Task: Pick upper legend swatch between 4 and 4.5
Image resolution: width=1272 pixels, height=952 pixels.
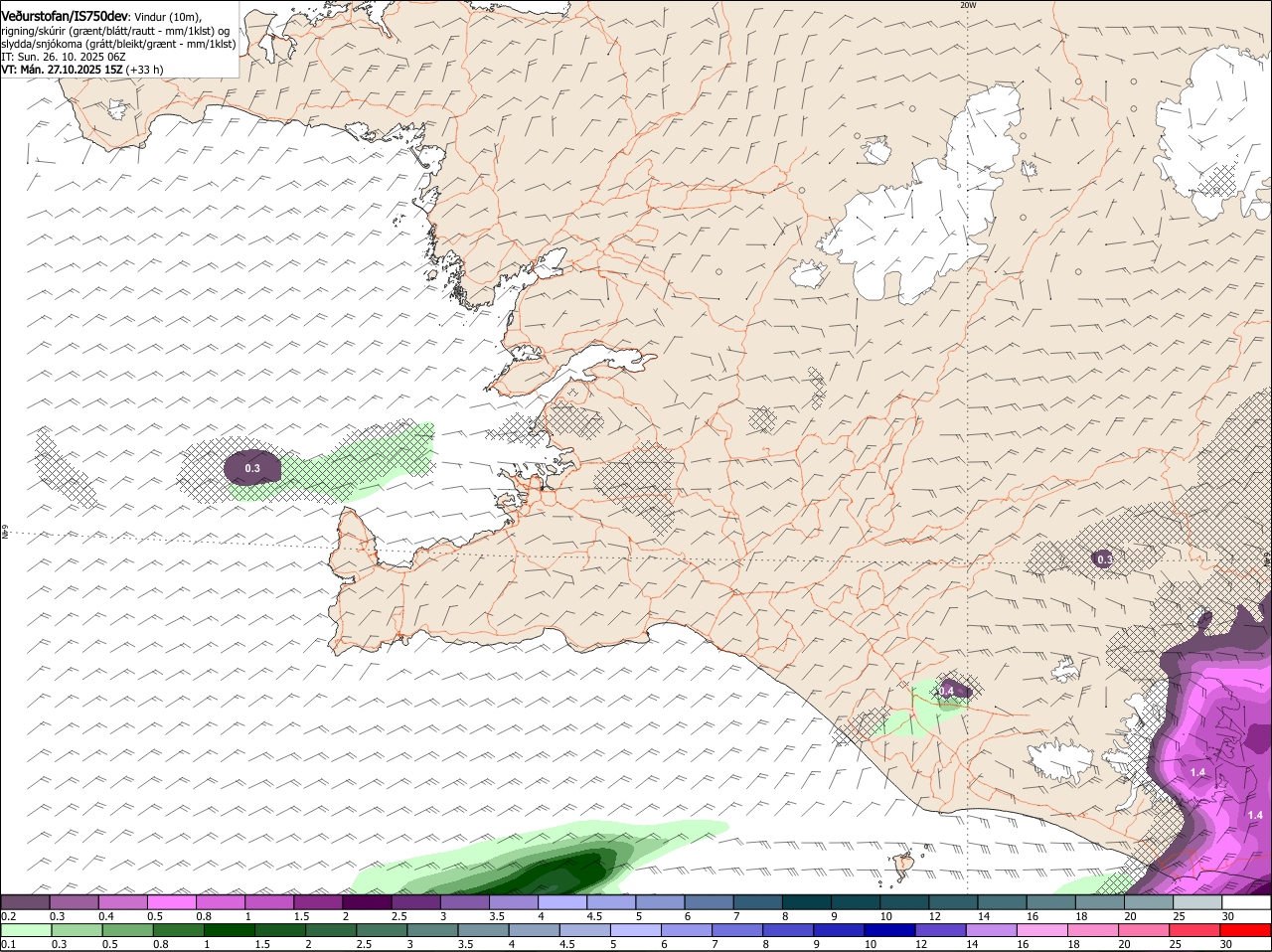Action: point(562,901)
